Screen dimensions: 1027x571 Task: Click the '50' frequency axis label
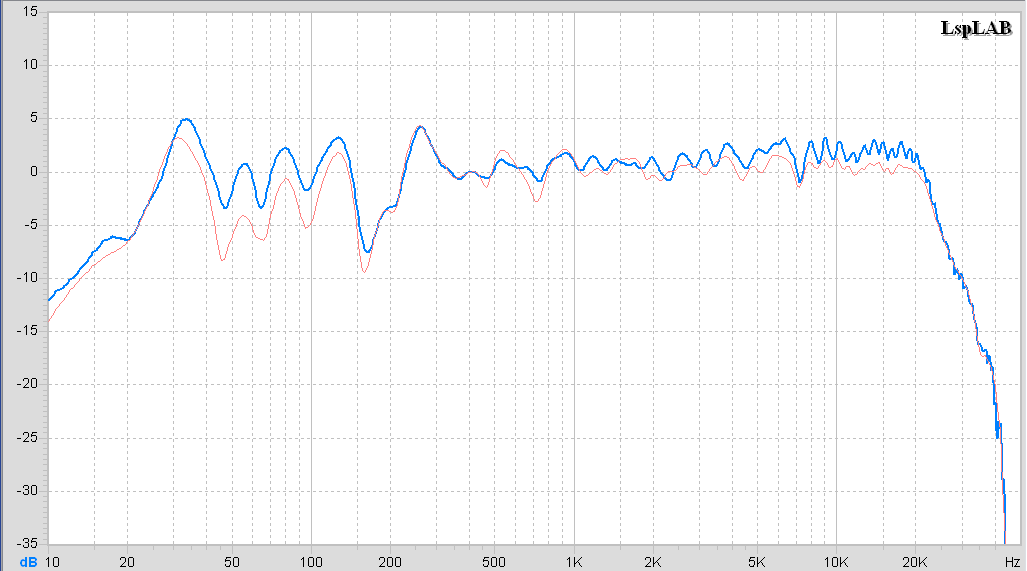pyautogui.click(x=231, y=562)
